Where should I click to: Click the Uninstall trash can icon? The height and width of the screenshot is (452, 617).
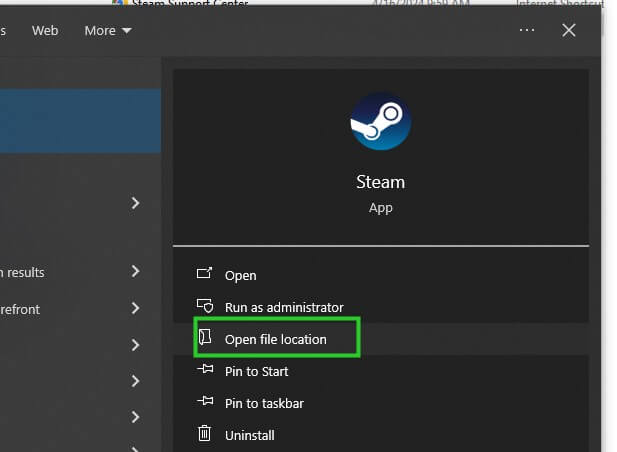(205, 434)
